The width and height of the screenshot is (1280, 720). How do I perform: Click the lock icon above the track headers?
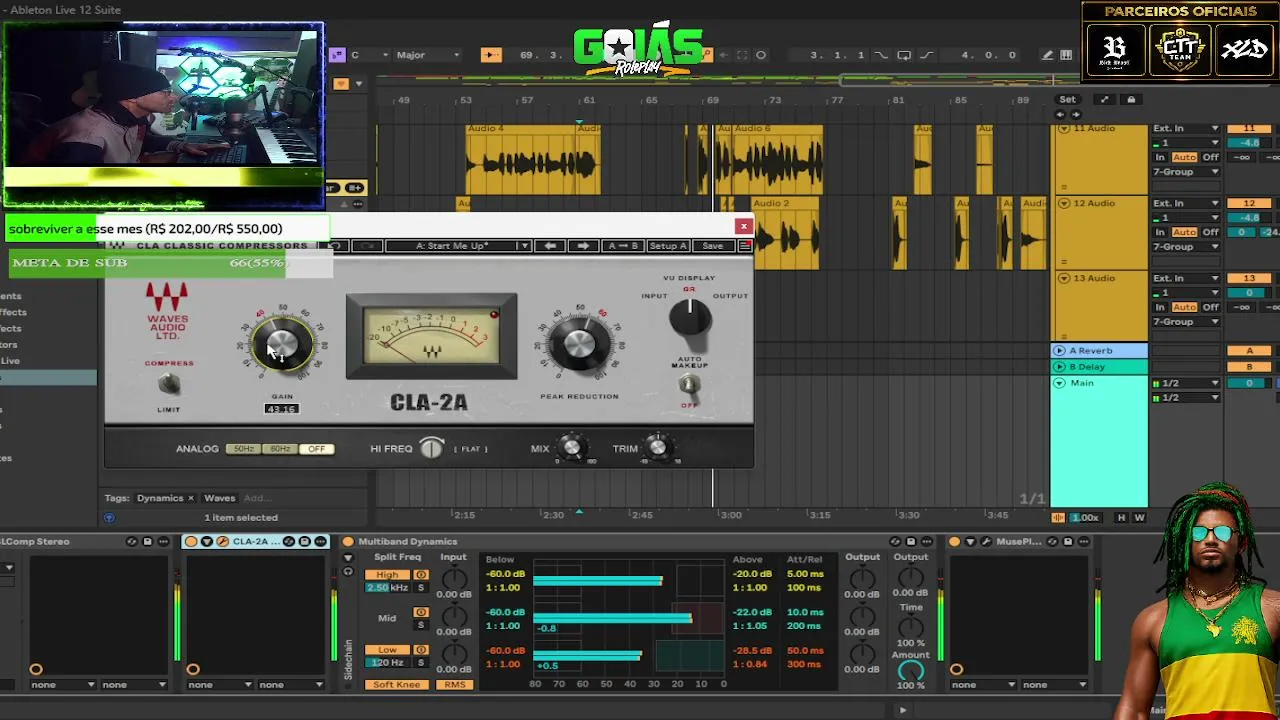coord(1131,99)
